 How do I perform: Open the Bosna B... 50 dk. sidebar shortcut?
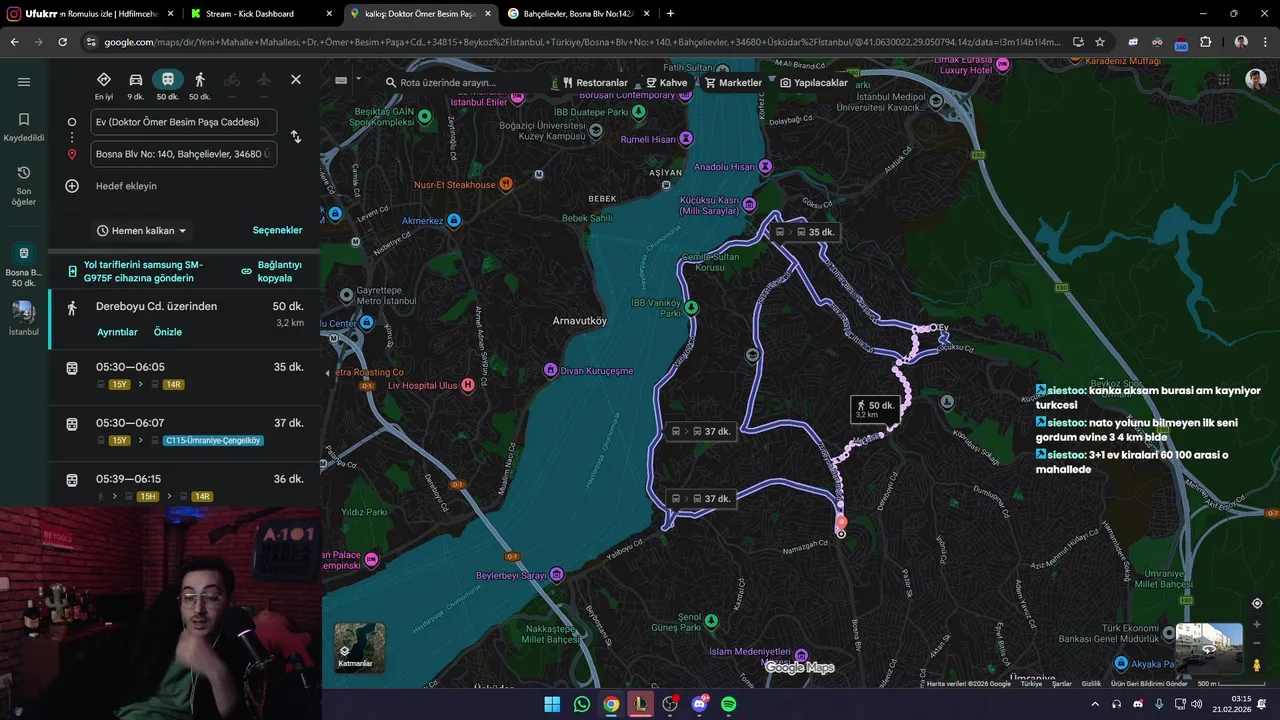[24, 265]
